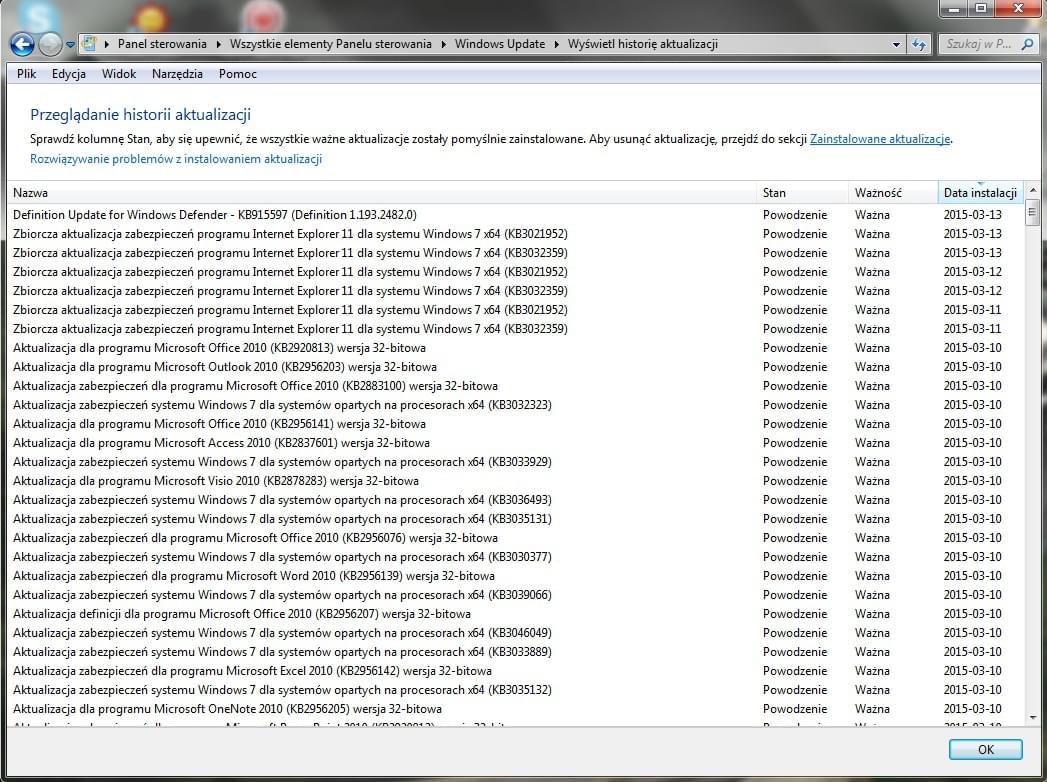Open the Narzędzia menu

point(177,73)
